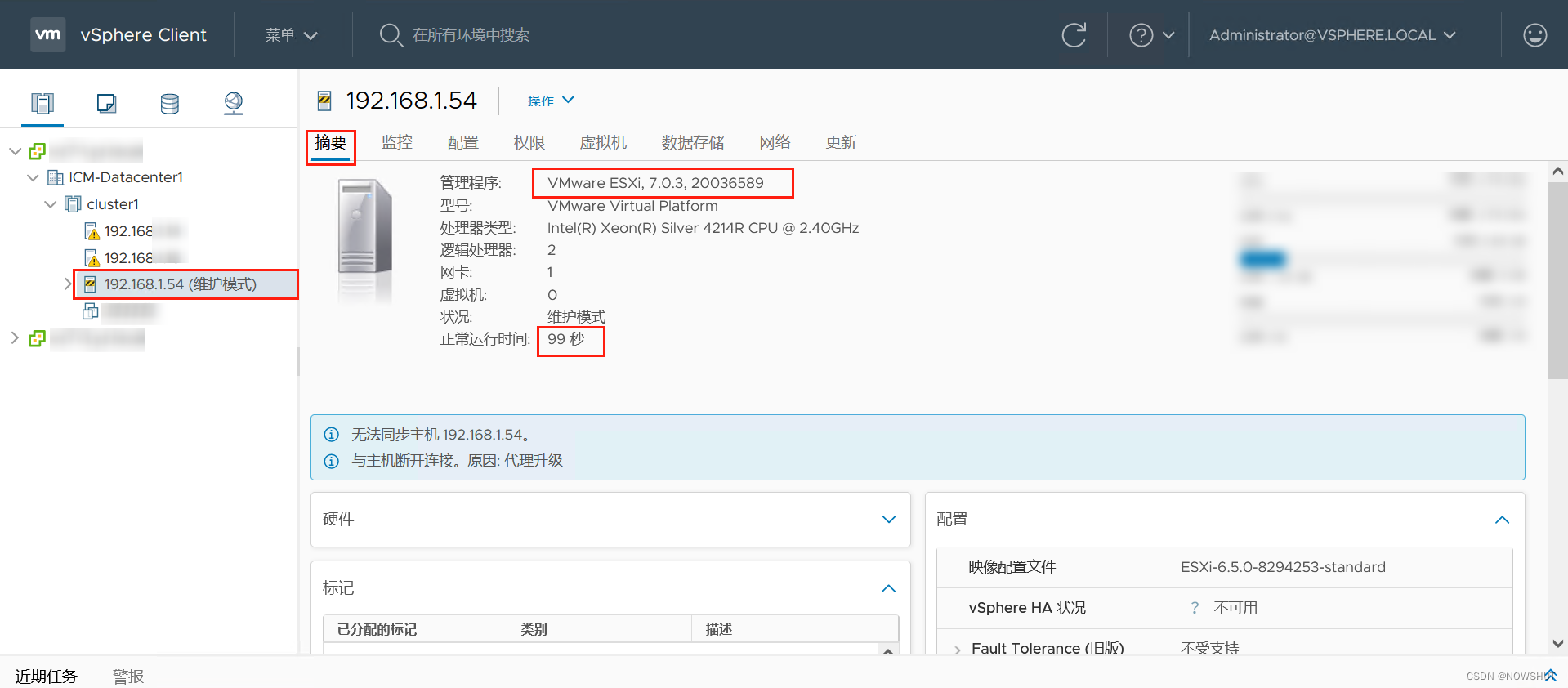The width and height of the screenshot is (1568, 688).
Task: Expand the 192.168.1.54 host node
Action: click(x=68, y=284)
